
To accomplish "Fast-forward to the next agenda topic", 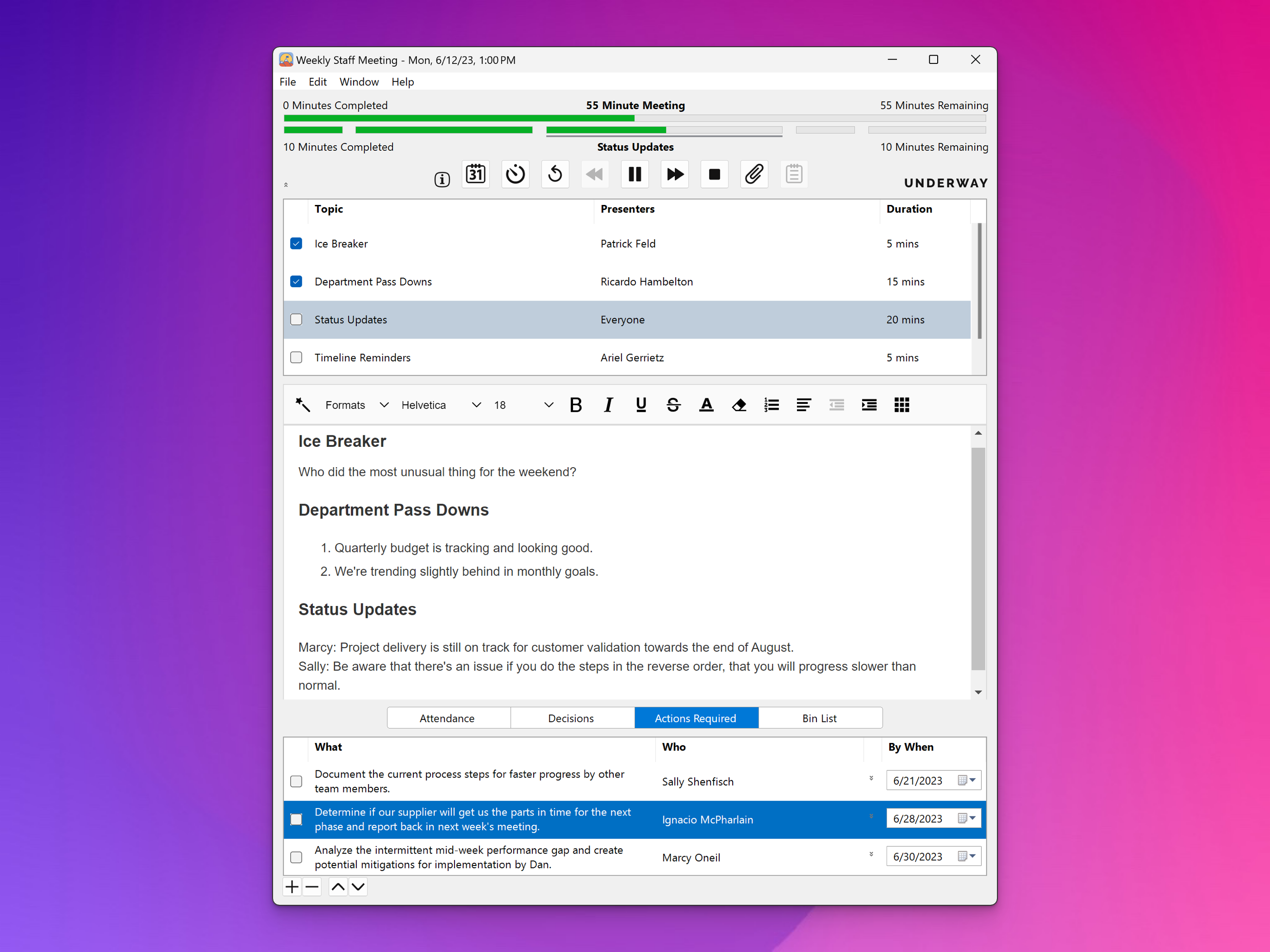I will pyautogui.click(x=675, y=174).
